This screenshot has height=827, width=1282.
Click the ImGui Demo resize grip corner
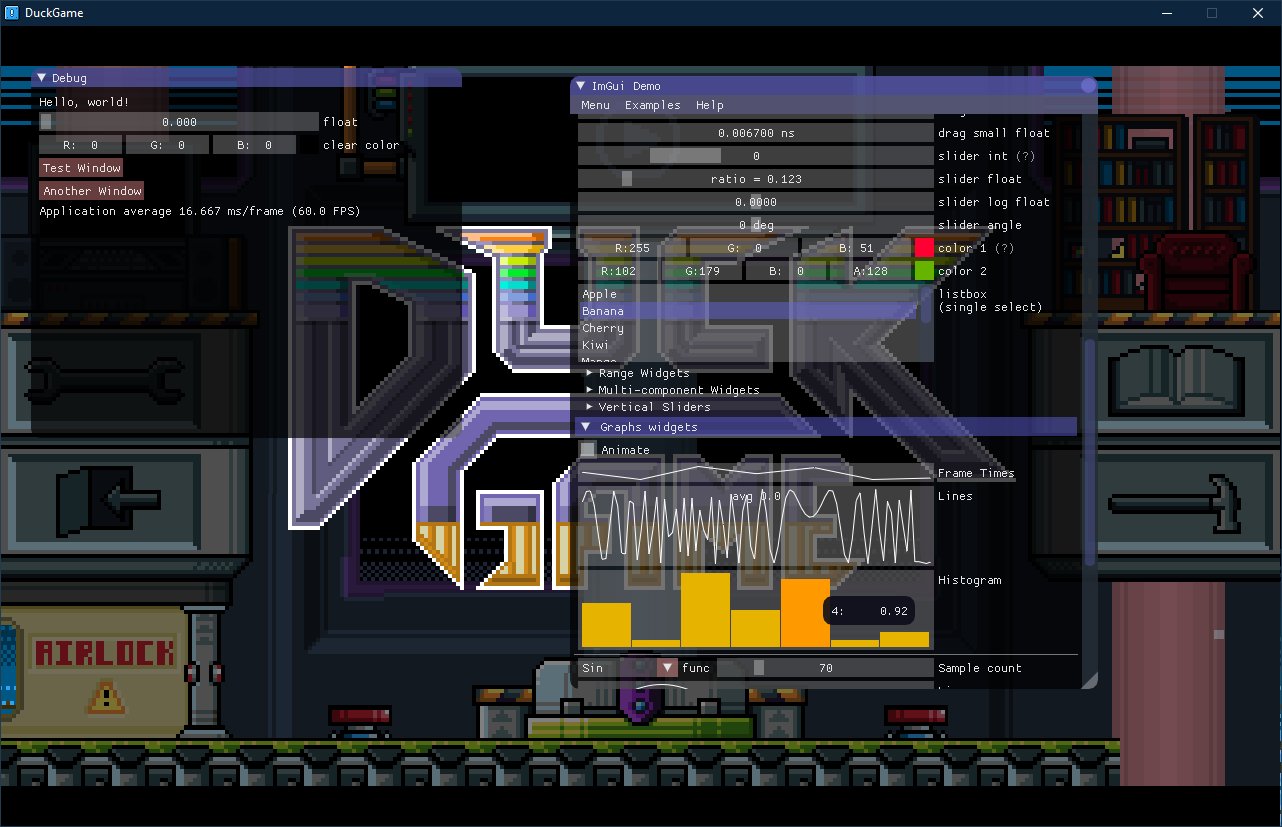pyautogui.click(x=1089, y=681)
